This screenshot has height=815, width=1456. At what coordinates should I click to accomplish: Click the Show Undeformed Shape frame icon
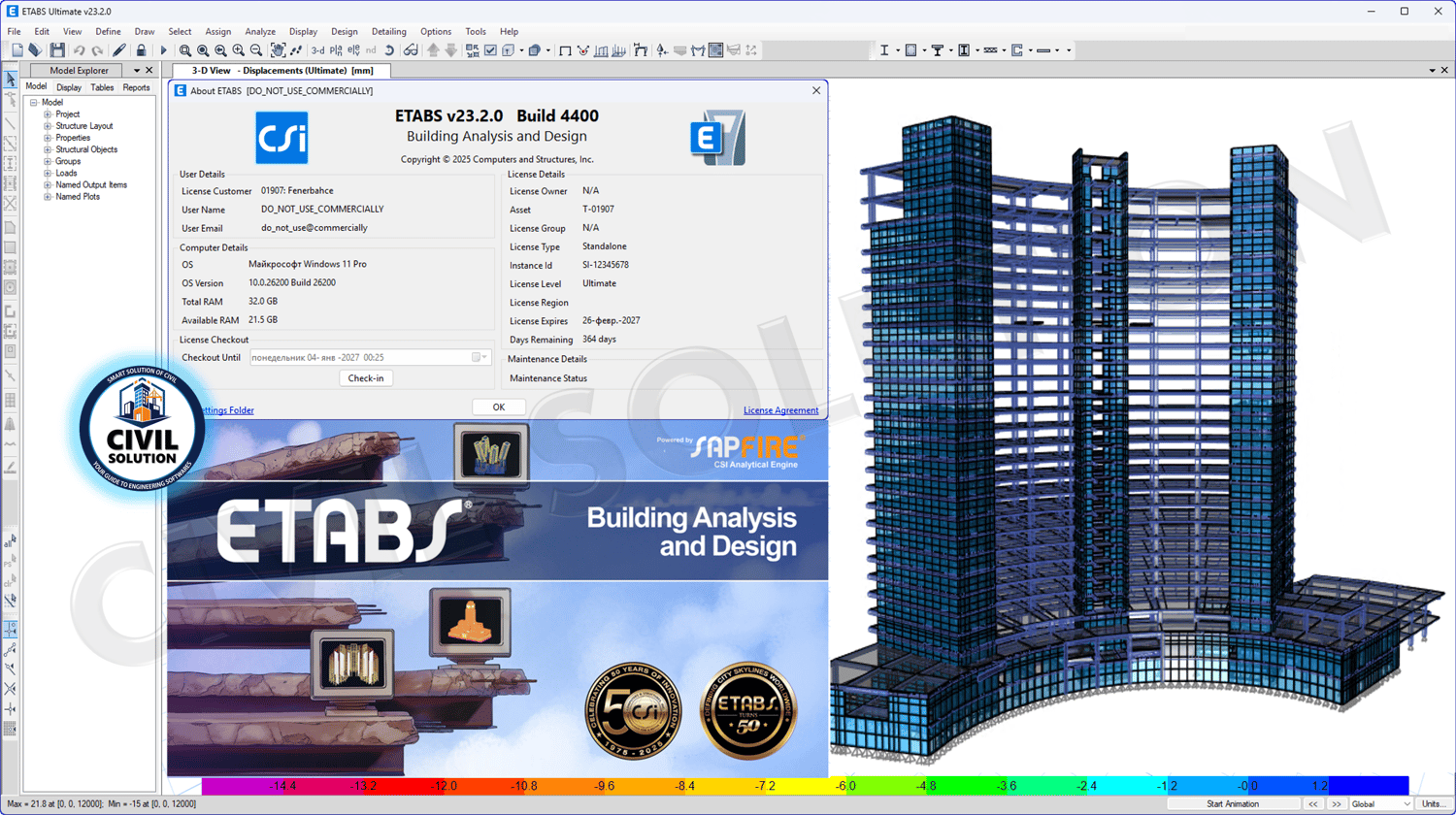[565, 50]
